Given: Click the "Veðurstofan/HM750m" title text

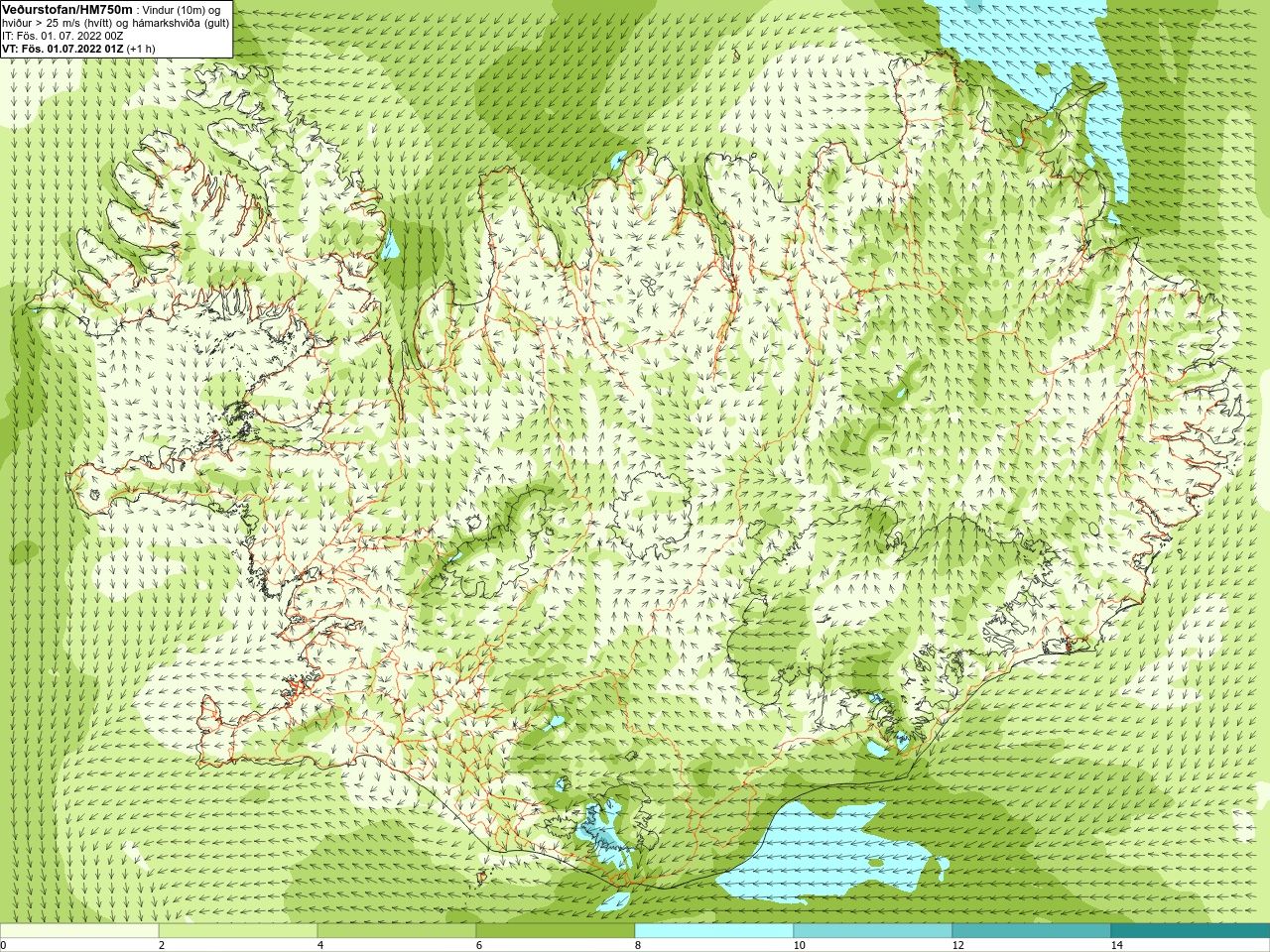Looking at the screenshot, I should pyautogui.click(x=67, y=9).
